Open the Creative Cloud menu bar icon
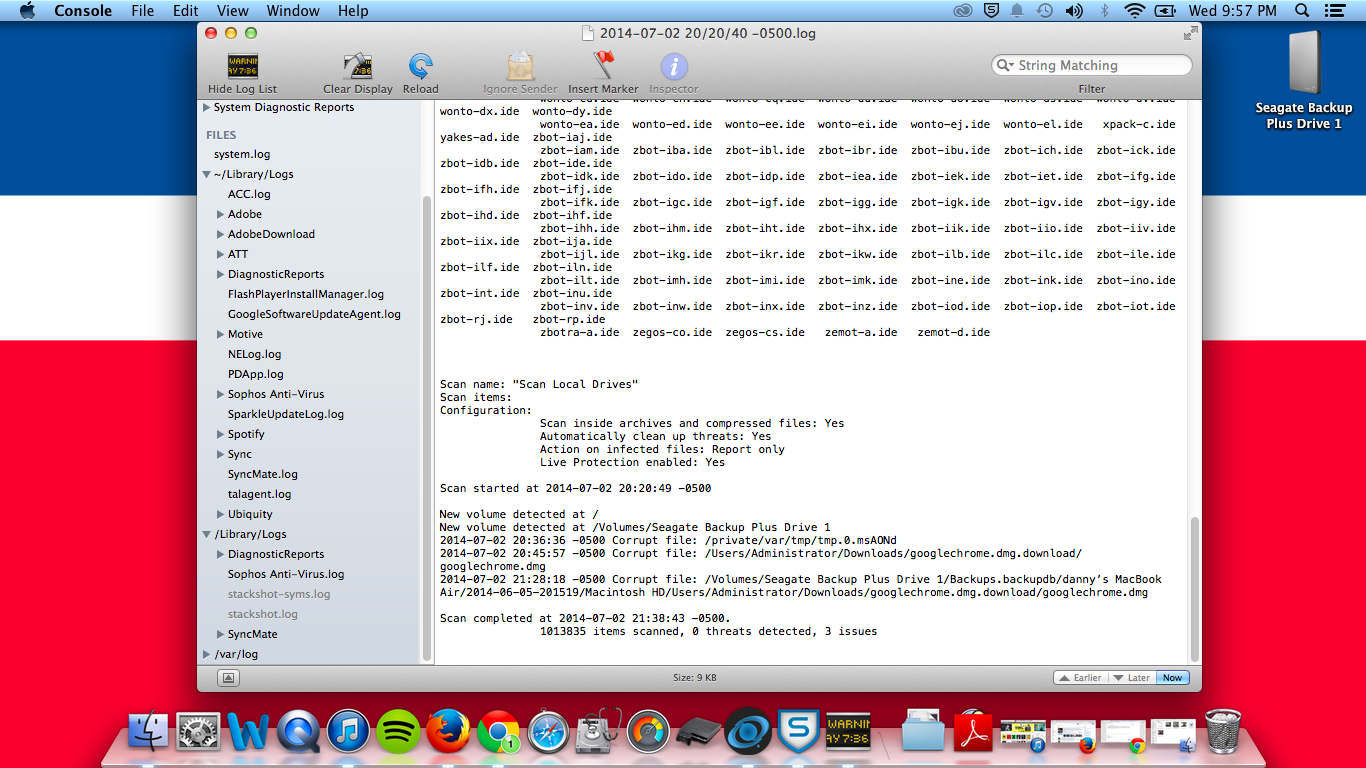This screenshot has width=1366, height=768. coord(962,11)
